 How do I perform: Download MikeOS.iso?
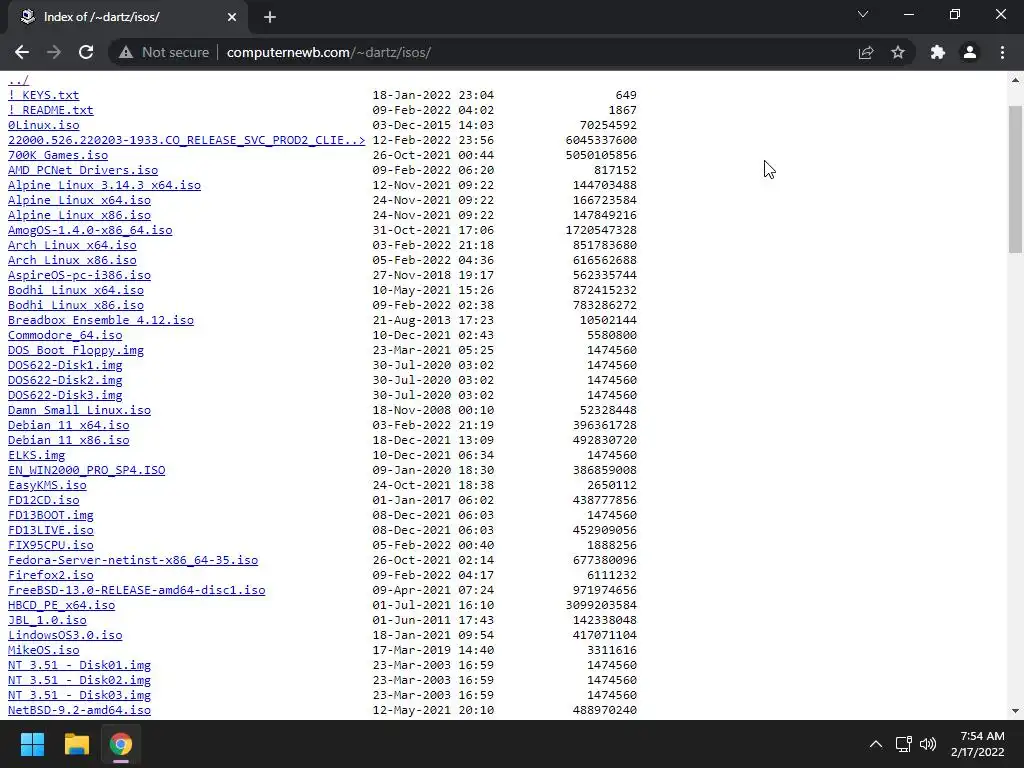(44, 651)
